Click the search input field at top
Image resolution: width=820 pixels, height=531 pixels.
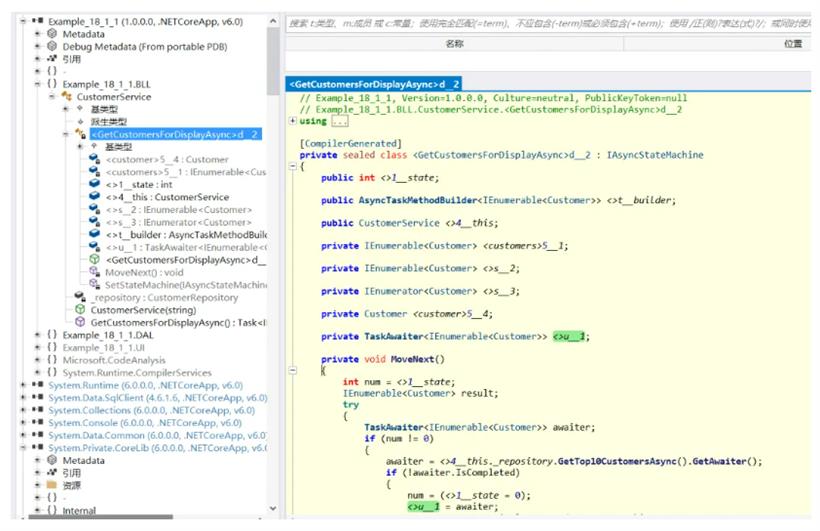548,24
